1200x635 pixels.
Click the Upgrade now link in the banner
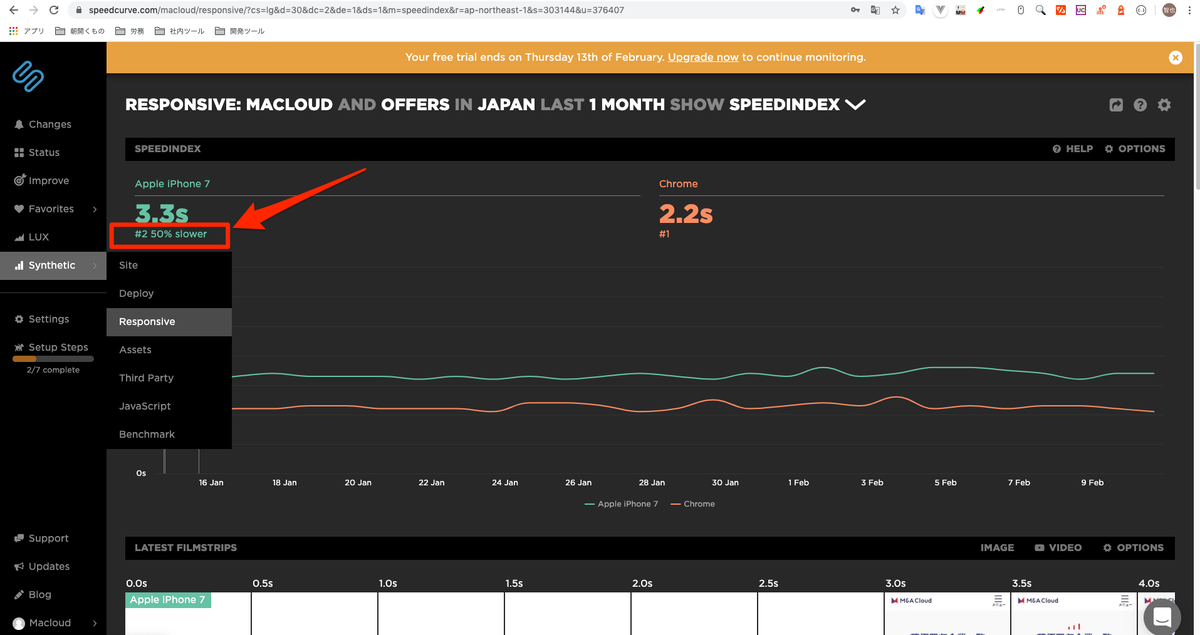703,57
